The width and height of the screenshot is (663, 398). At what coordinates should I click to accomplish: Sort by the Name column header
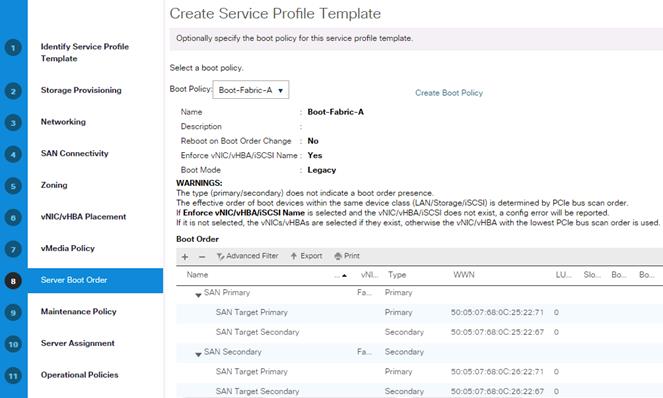(x=197, y=274)
